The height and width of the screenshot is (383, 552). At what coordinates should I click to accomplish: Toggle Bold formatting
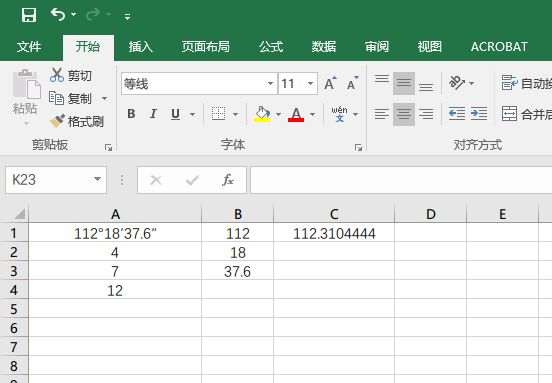pos(131,114)
